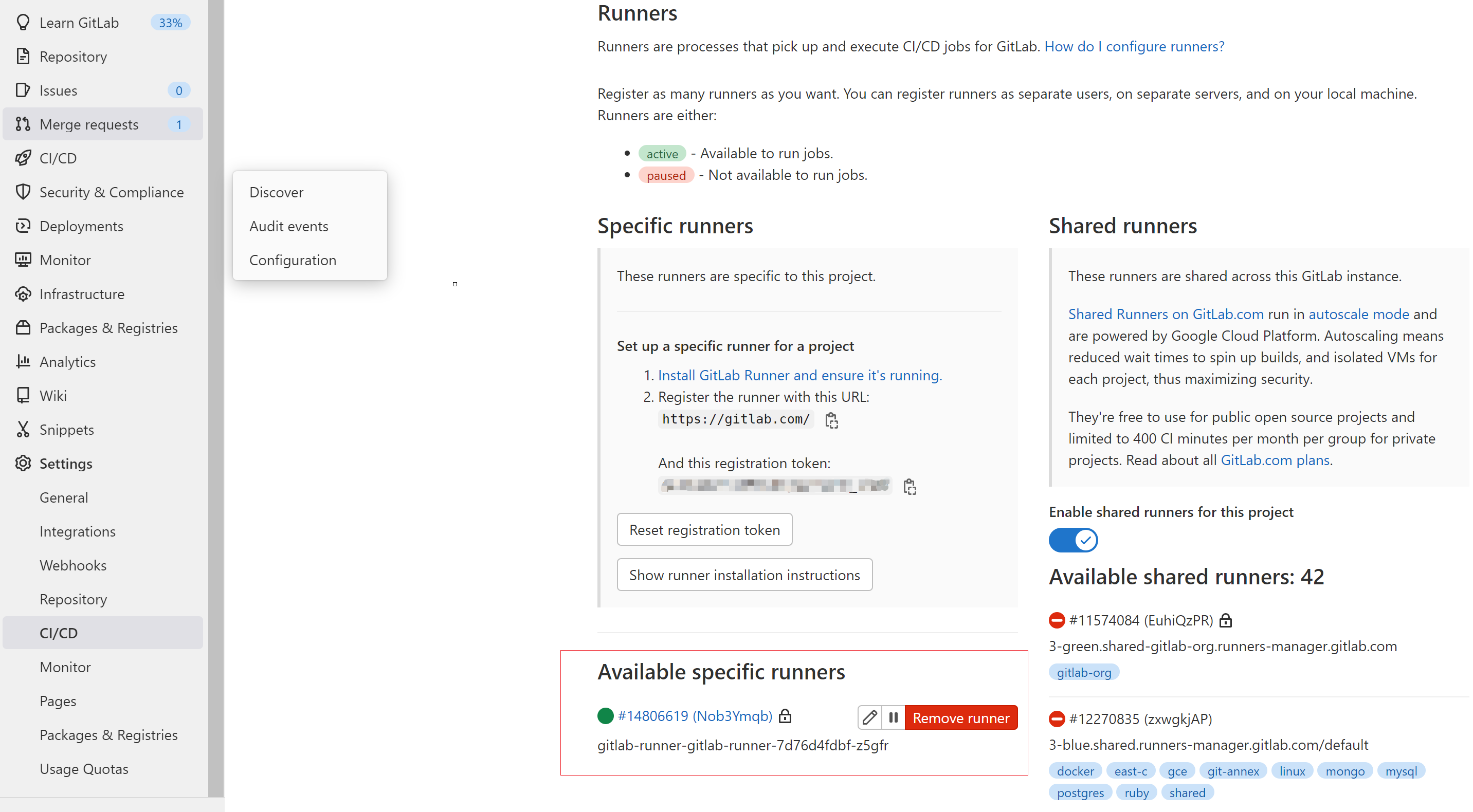Open Settings General submenu item
The width and height of the screenshot is (1473, 812).
coord(63,497)
